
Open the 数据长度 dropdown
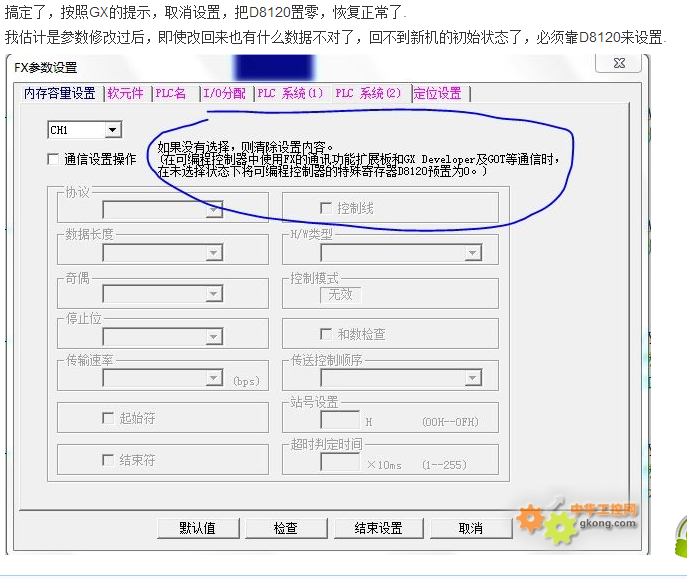(x=214, y=253)
